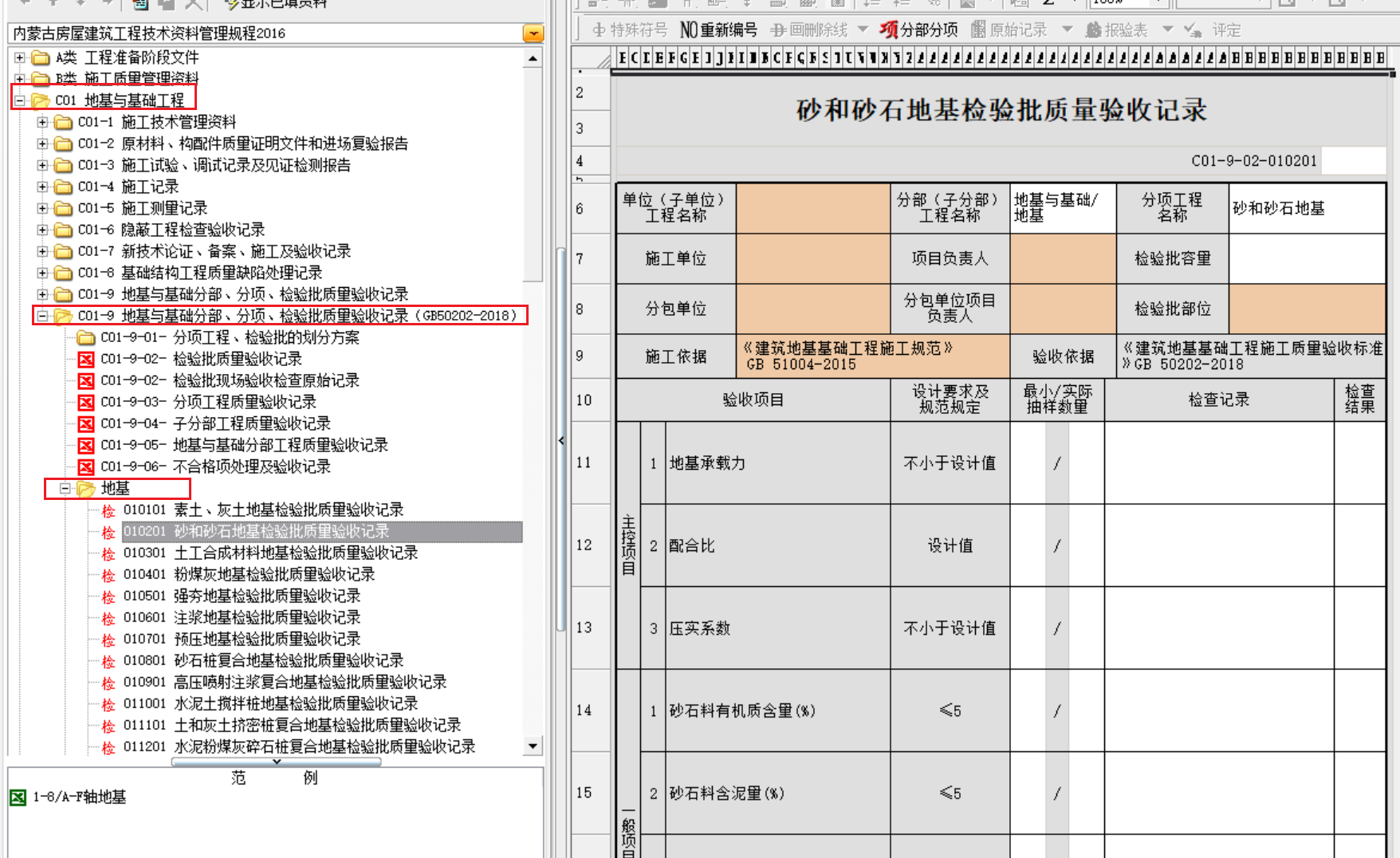Screen dimensions: 1400x858
Task: Click the left panel collapse arrow on splitter
Action: [561, 440]
